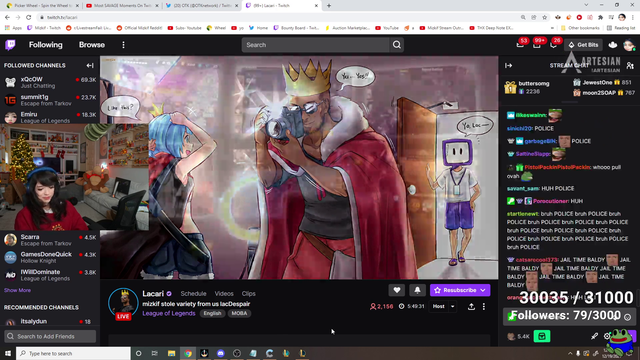The width and height of the screenshot is (640, 360).
Task: Click the Task View taskbar icon
Action: coord(155,353)
